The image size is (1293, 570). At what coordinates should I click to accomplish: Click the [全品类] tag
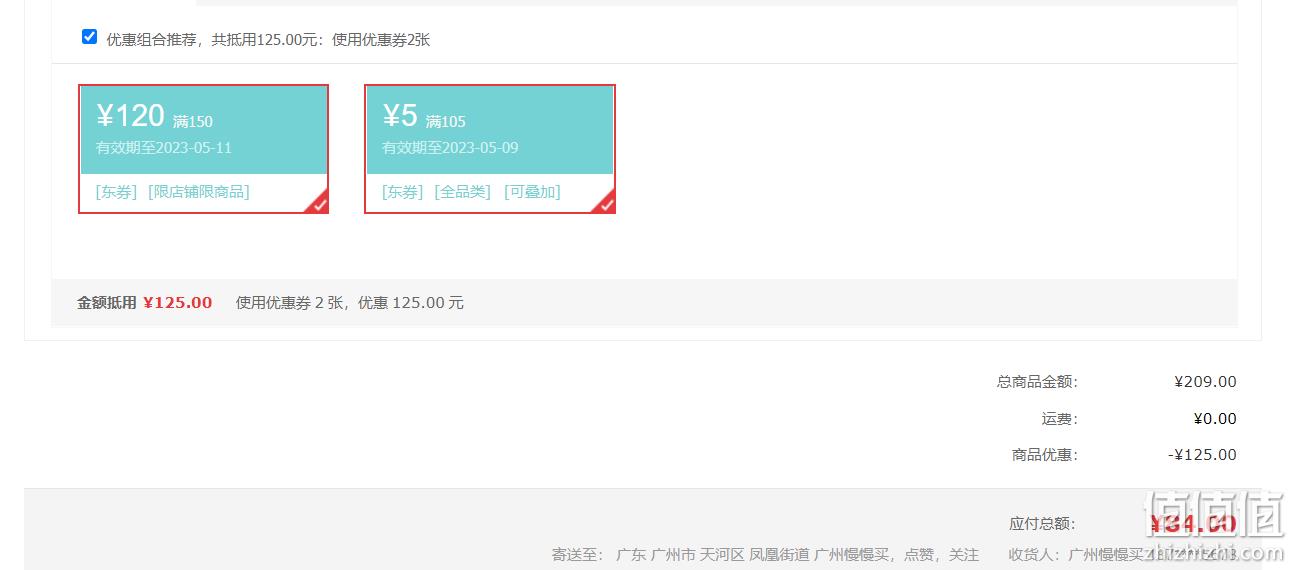tap(463, 192)
